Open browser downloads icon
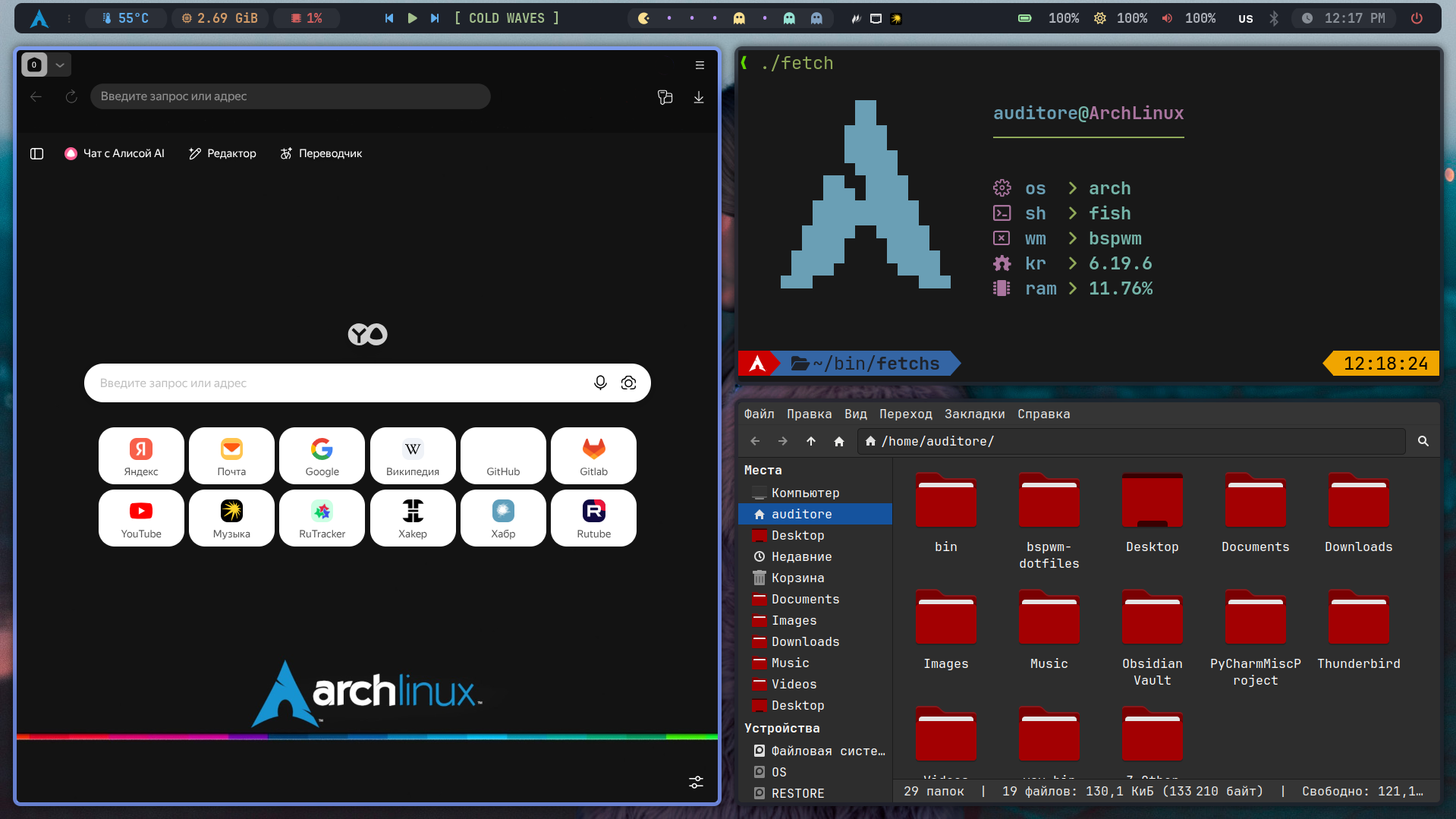This screenshot has height=819, width=1456. coord(699,97)
